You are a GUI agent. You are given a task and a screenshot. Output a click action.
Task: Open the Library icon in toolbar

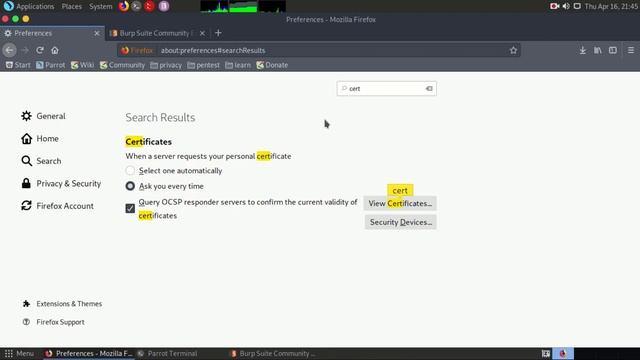598,50
